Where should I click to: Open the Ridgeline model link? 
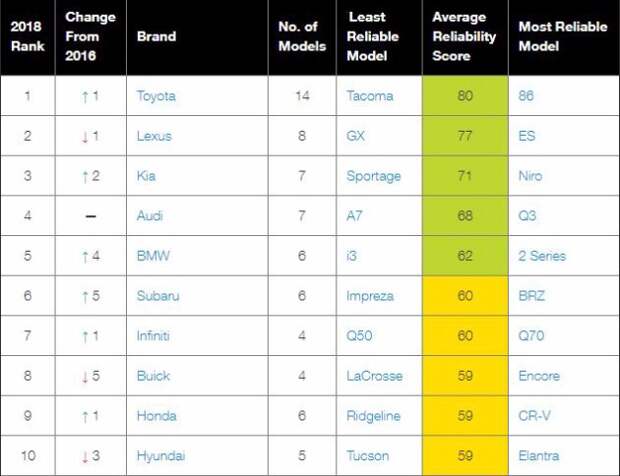(x=374, y=416)
